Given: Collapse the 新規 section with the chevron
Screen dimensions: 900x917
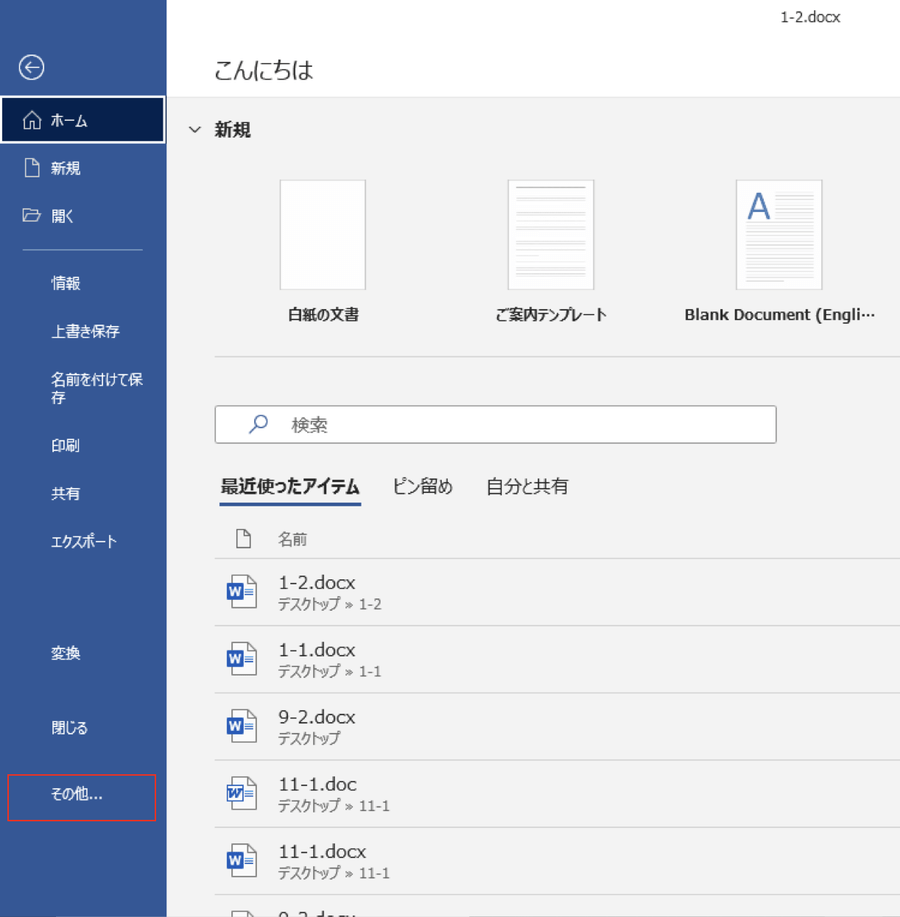Looking at the screenshot, I should click(x=195, y=130).
